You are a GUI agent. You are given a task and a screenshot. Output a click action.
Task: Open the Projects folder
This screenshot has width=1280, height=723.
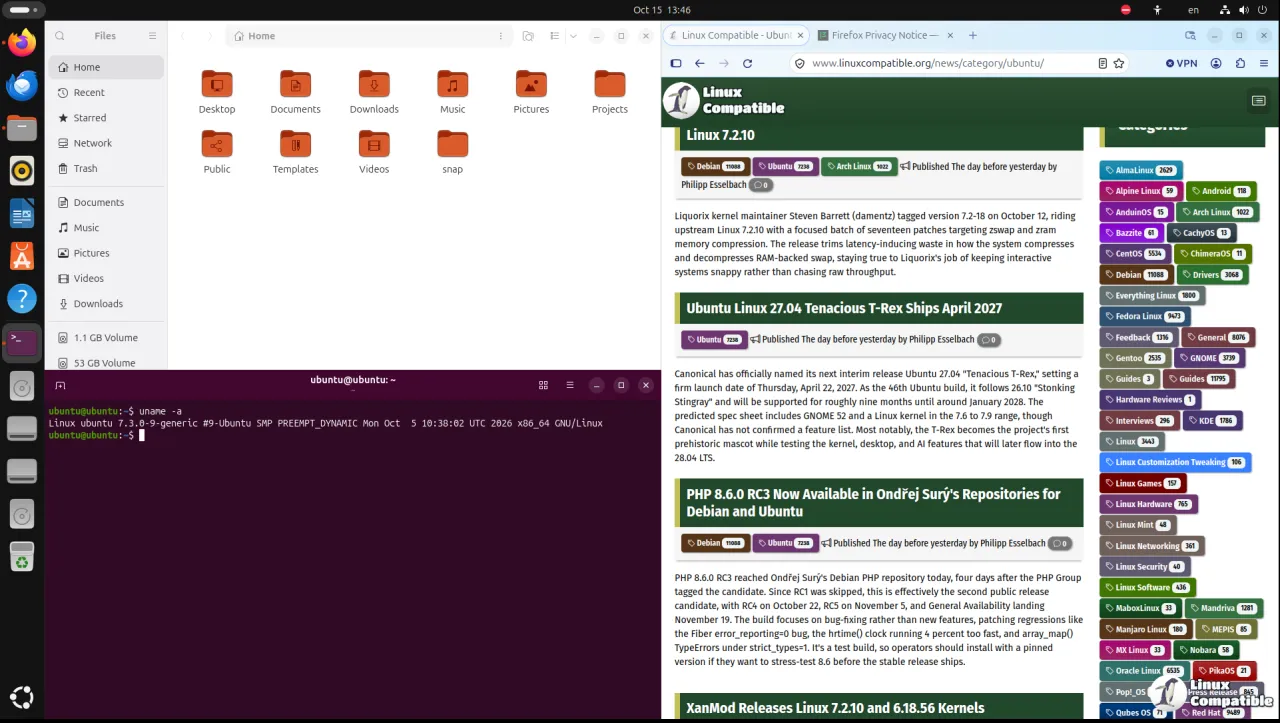point(609,92)
